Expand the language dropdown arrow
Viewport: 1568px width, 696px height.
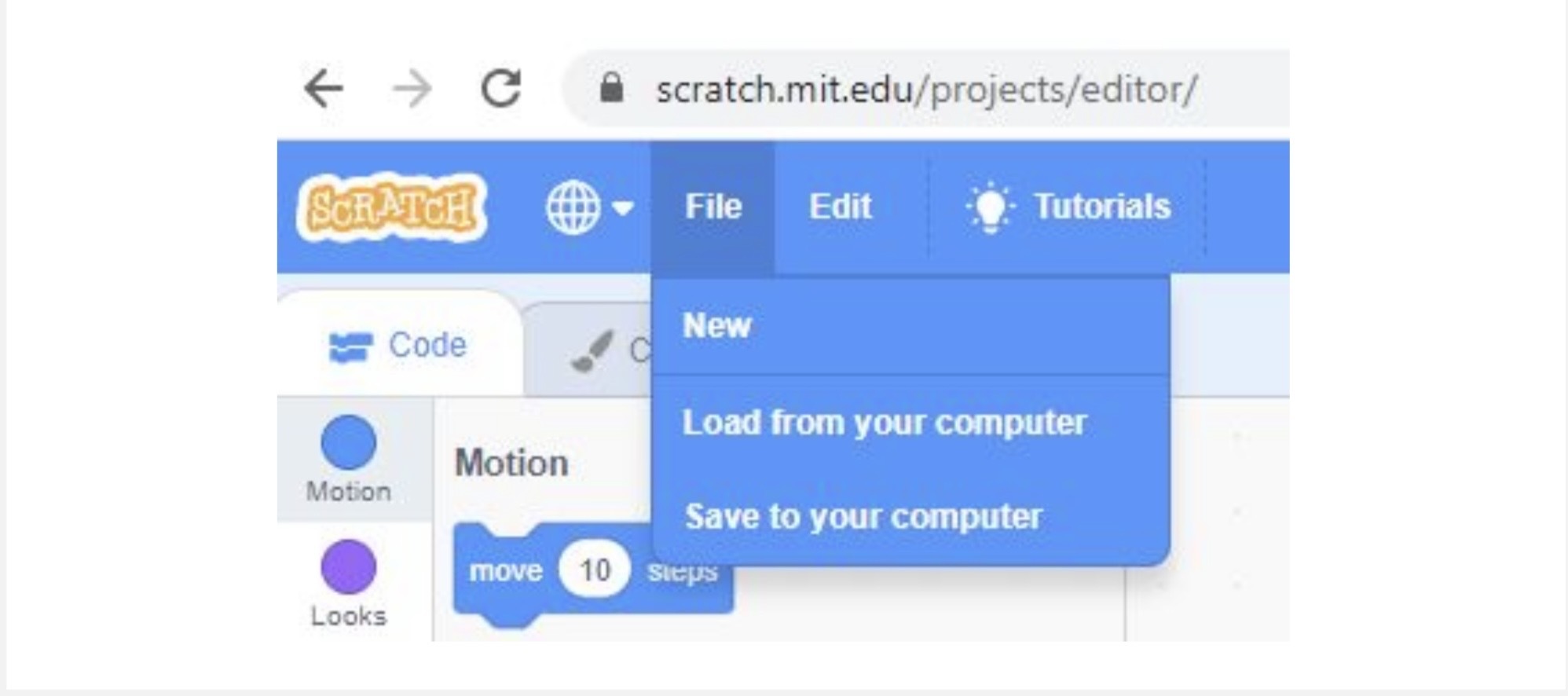pos(623,208)
